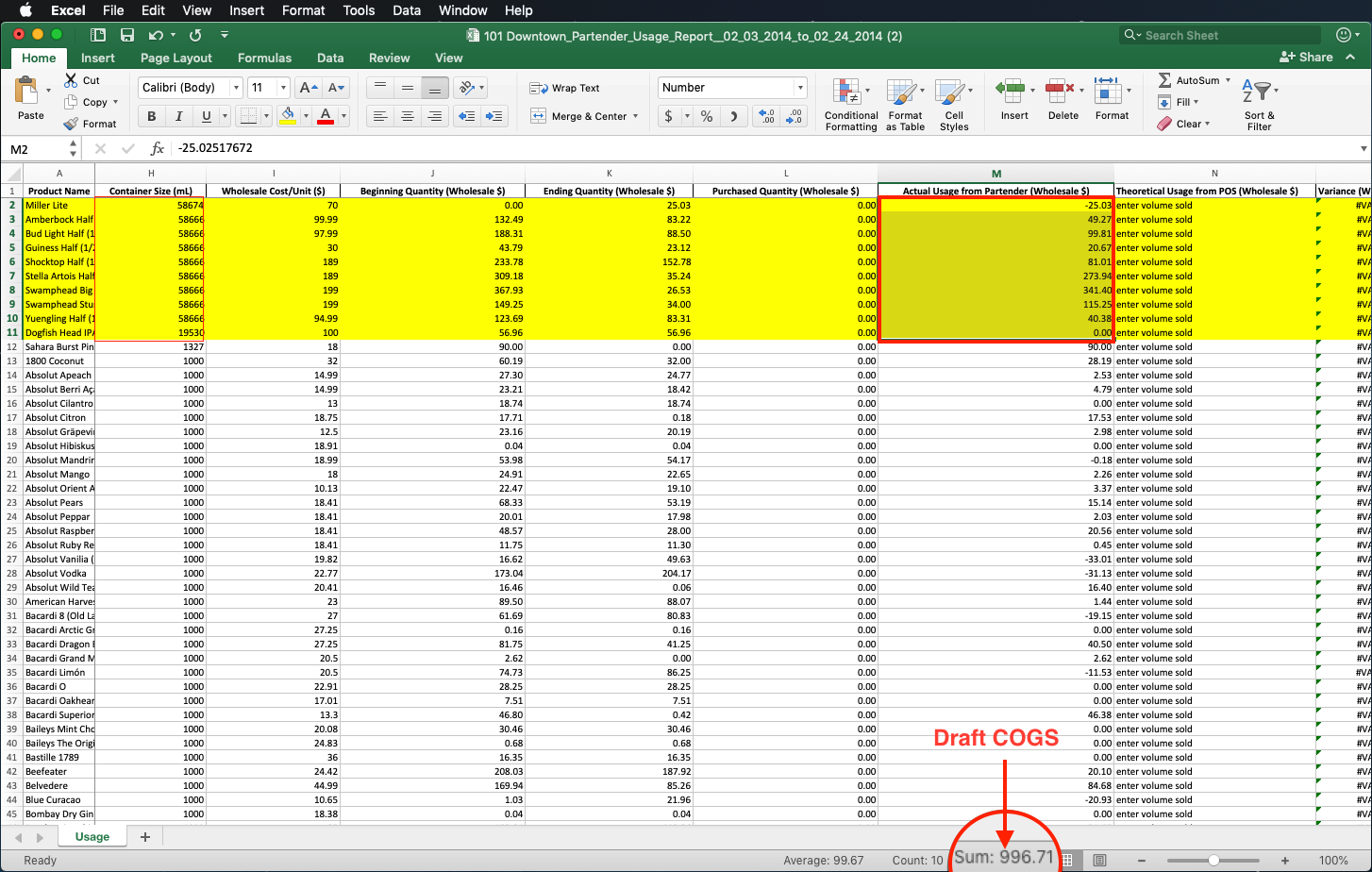The image size is (1372, 872).
Task: Switch to the Page Layout tab
Action: pyautogui.click(x=176, y=58)
